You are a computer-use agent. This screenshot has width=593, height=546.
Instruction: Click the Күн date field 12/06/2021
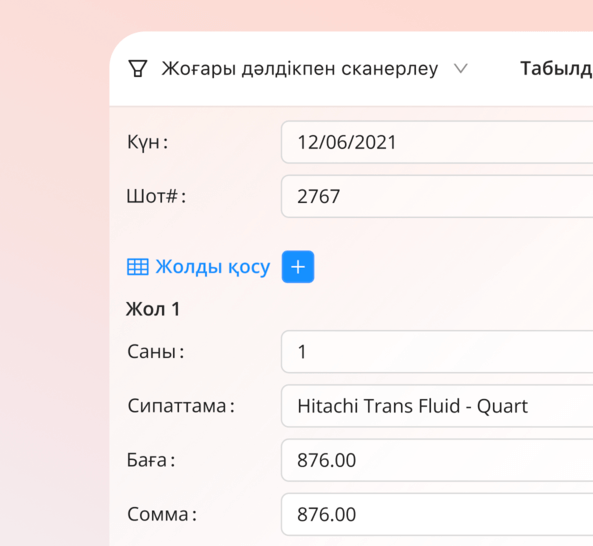(437, 142)
